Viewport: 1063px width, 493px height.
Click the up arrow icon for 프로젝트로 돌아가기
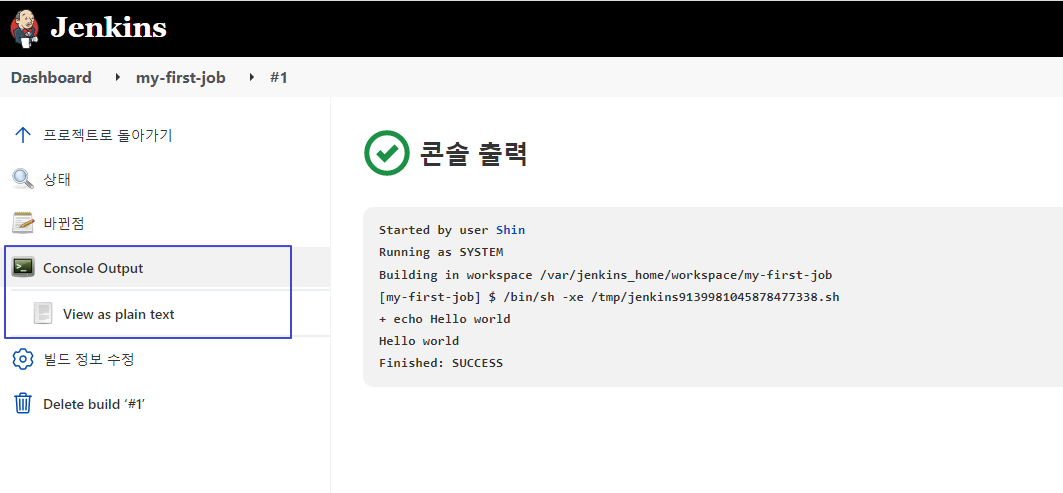[x=22, y=135]
